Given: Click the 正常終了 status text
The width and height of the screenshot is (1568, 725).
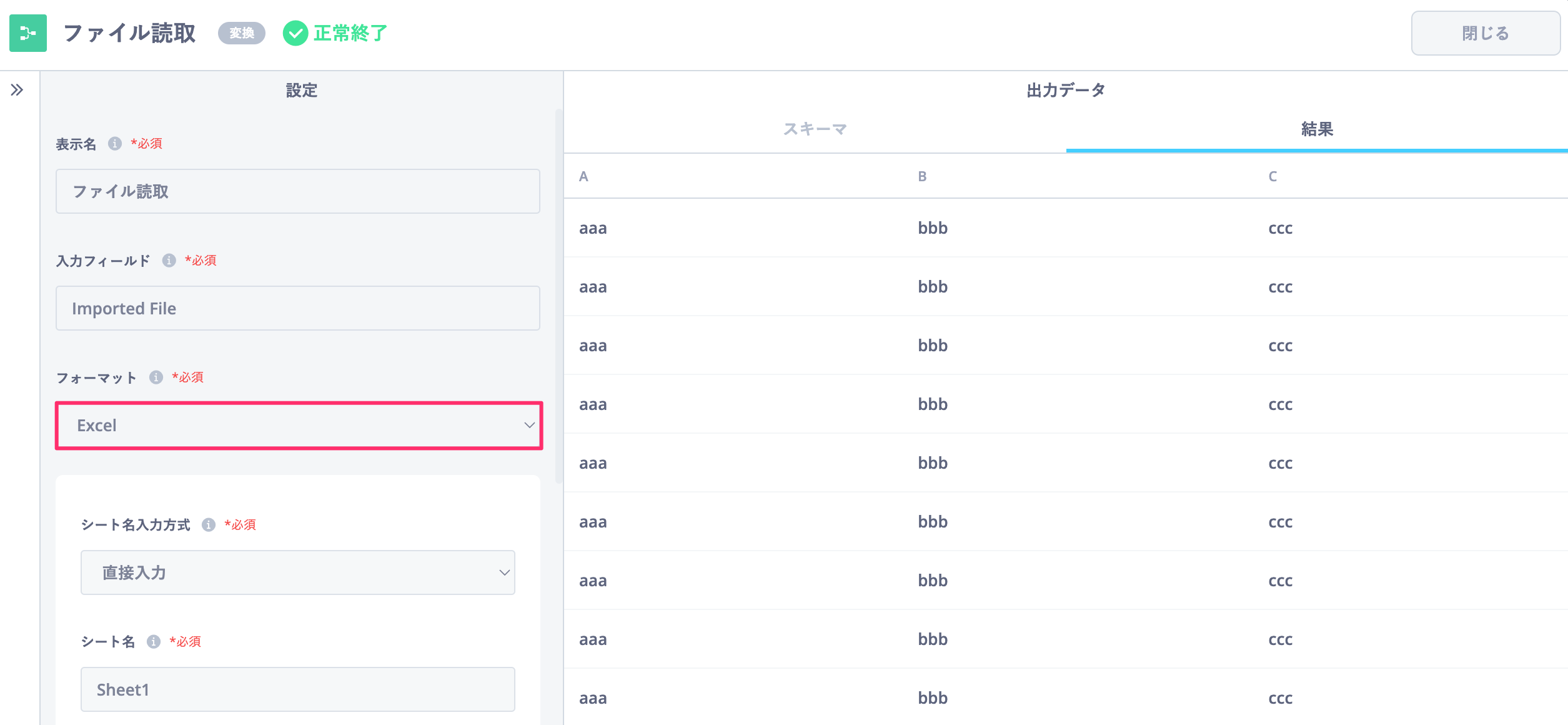Looking at the screenshot, I should (350, 33).
